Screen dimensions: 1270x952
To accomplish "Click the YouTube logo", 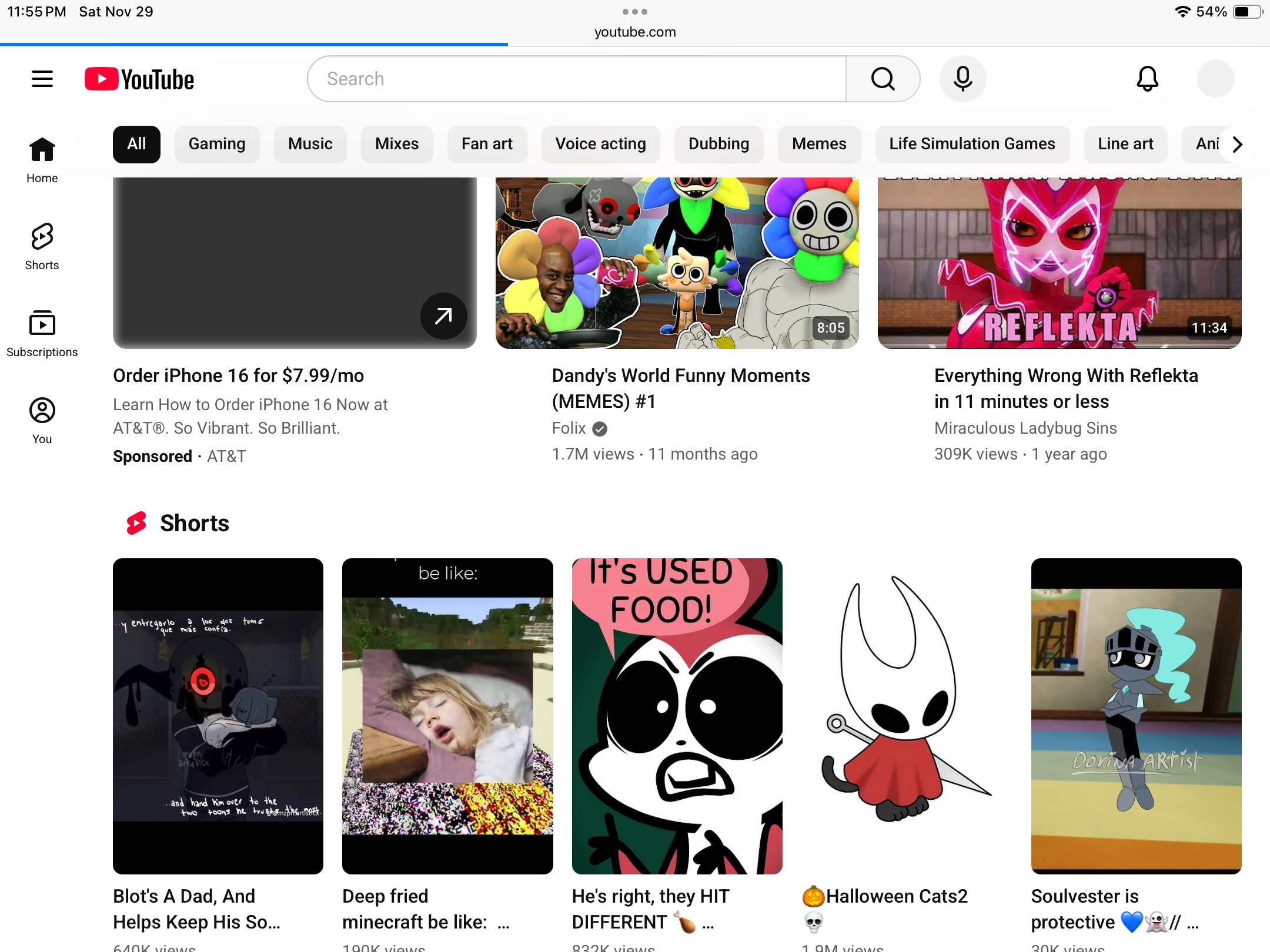I will (139, 79).
